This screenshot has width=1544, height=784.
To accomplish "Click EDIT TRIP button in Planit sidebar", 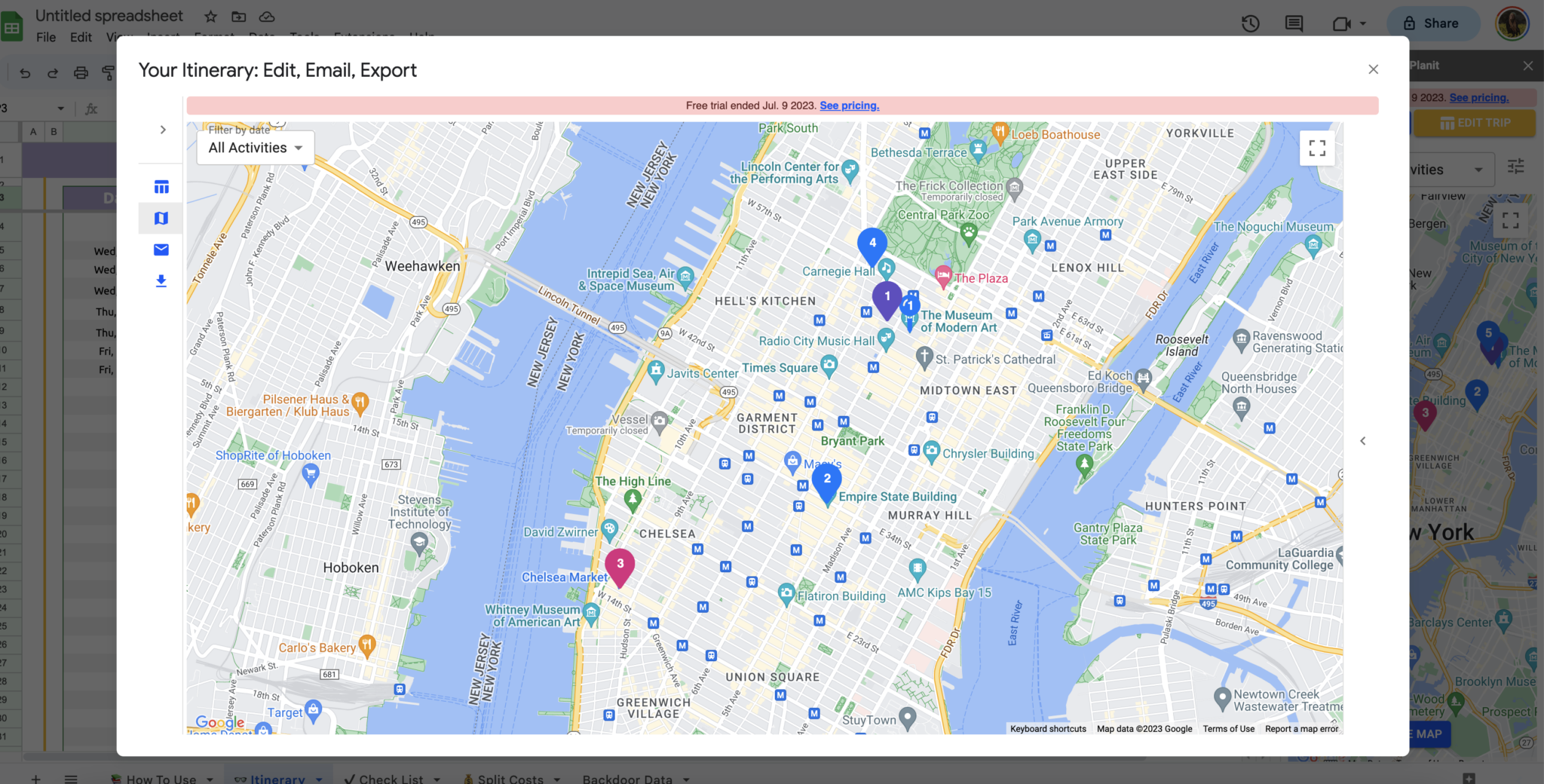I will pyautogui.click(x=1475, y=123).
